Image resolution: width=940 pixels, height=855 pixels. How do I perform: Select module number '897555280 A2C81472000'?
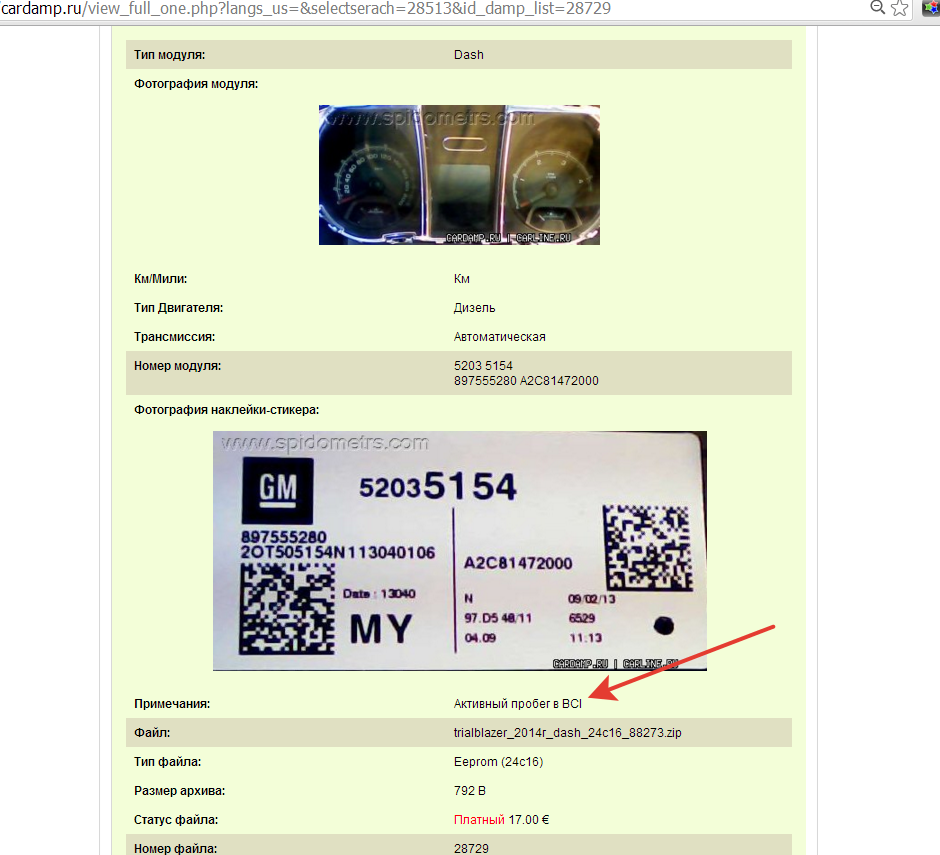tap(526, 381)
